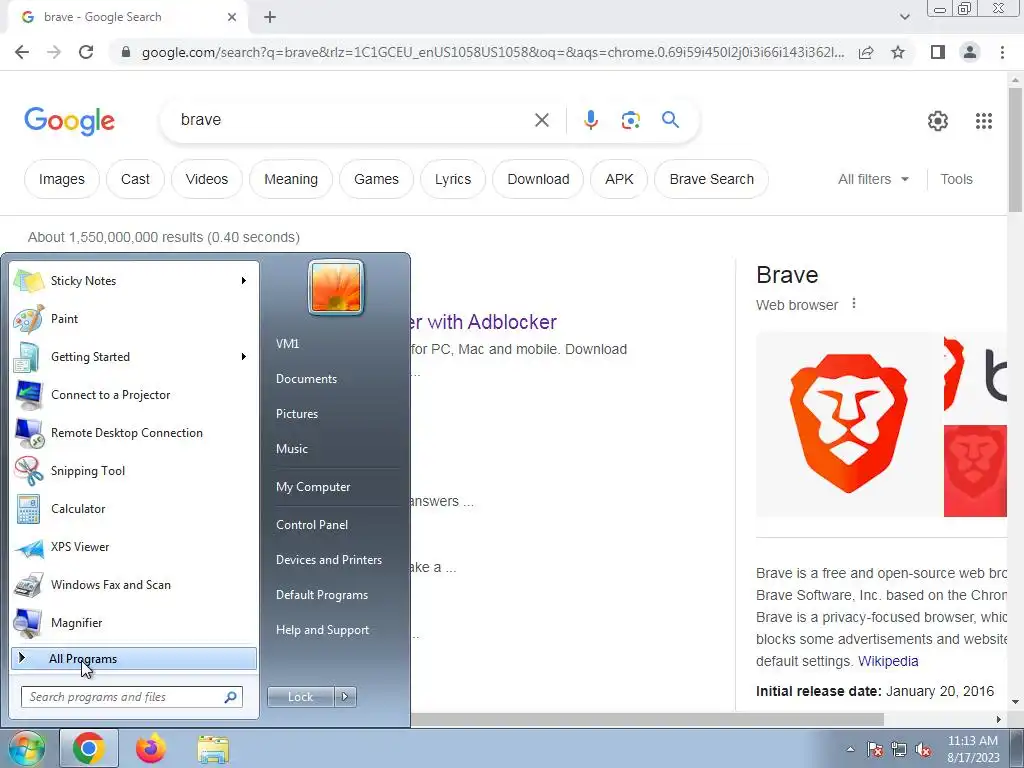Select the Brave Search chip
The width and height of the screenshot is (1024, 768).
711,179
